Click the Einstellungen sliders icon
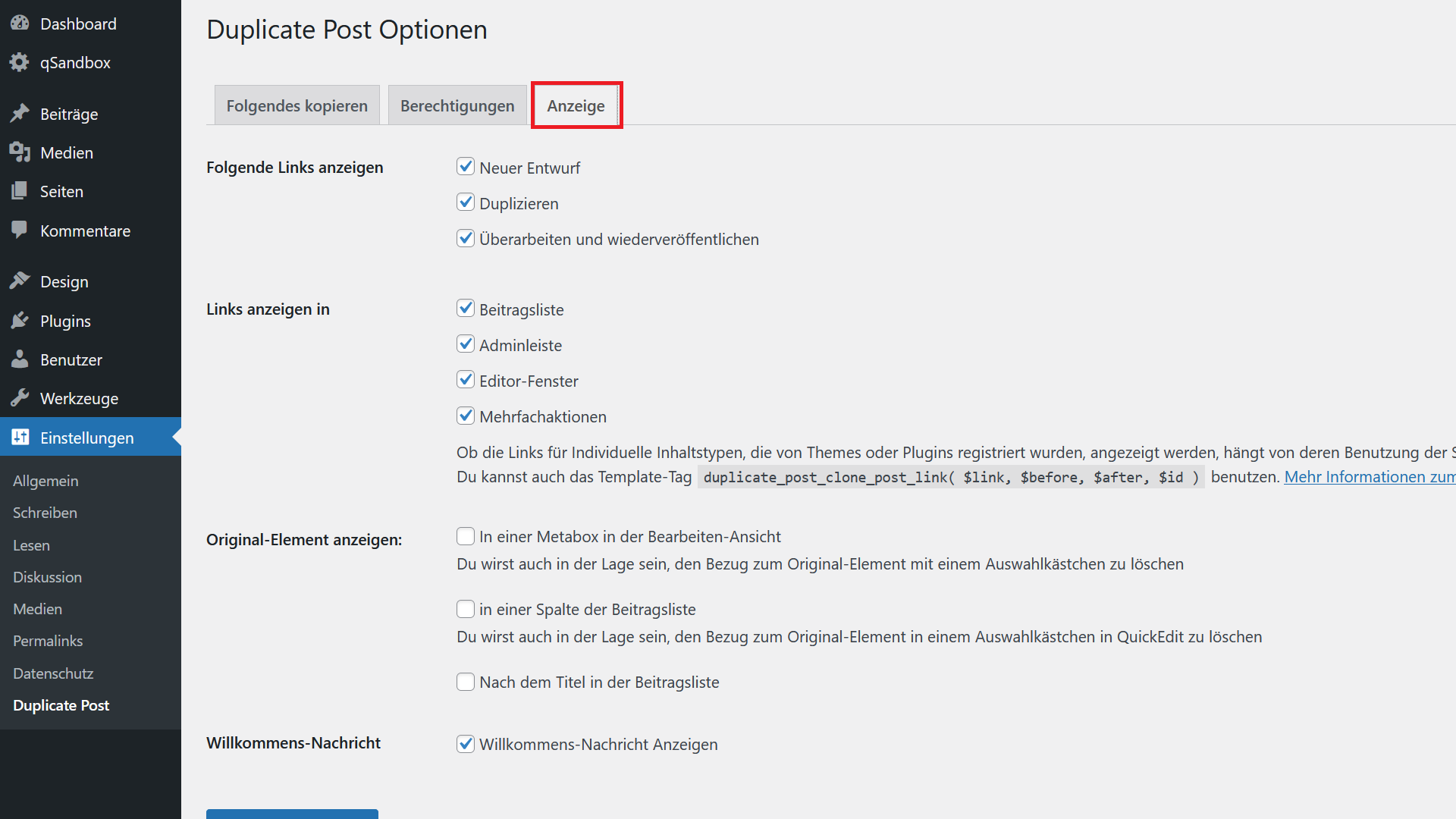Viewport: 1456px width, 819px height. coord(20,438)
